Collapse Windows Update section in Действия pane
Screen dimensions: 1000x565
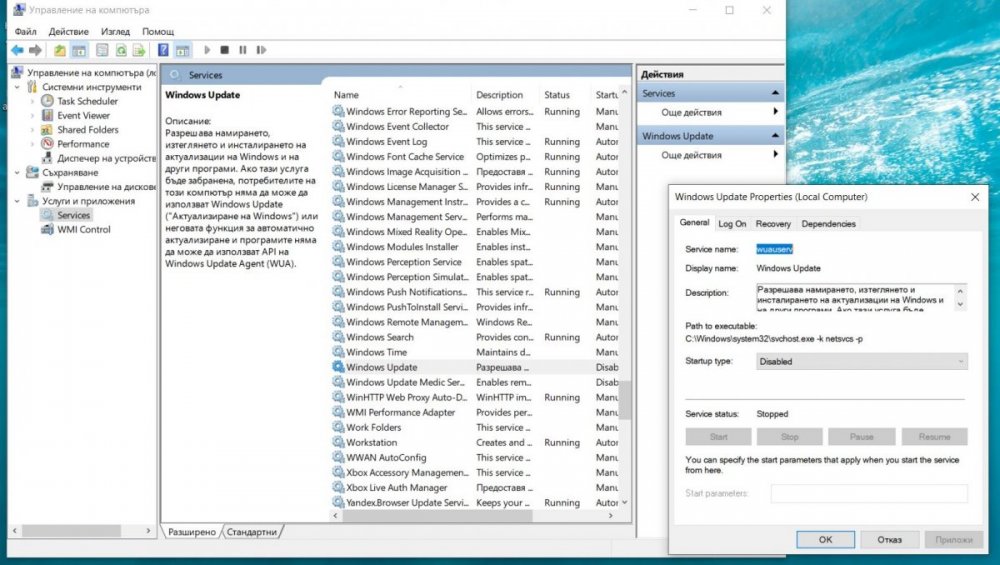(x=775, y=136)
